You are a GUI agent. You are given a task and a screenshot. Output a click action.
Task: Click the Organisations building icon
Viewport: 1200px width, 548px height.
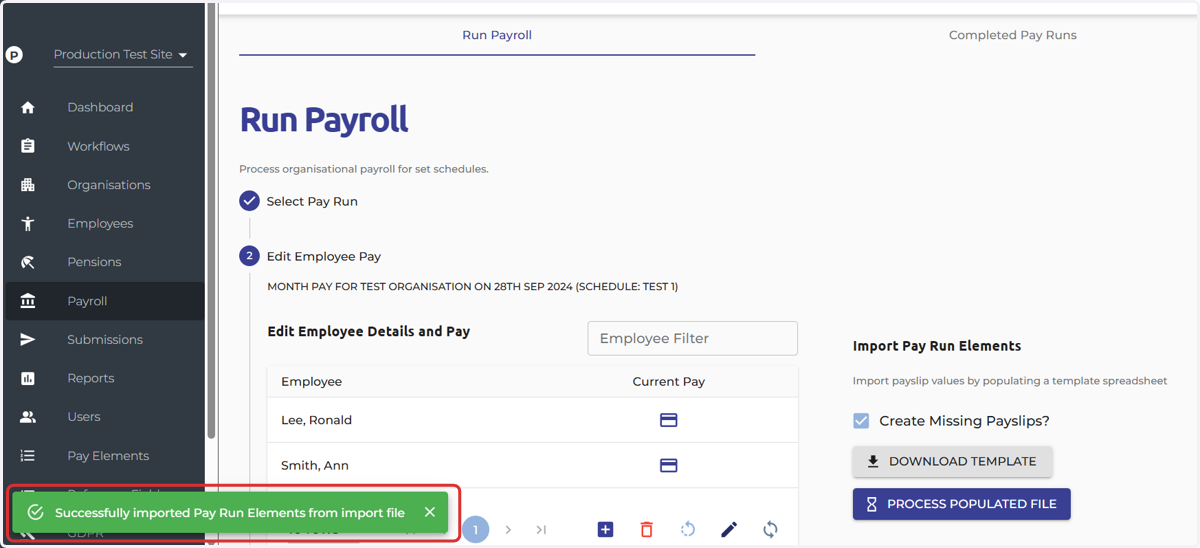pos(28,185)
